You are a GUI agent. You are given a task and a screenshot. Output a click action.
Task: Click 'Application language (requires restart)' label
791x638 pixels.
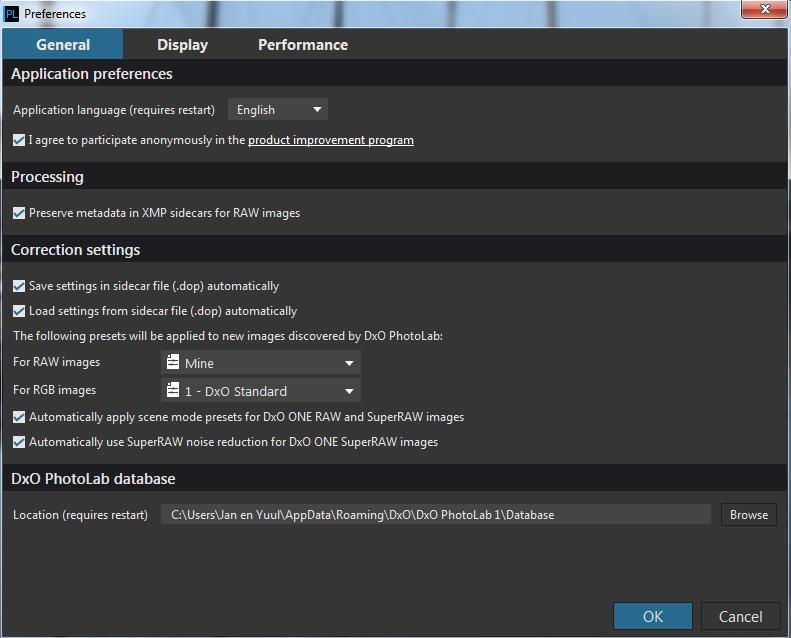[114, 110]
